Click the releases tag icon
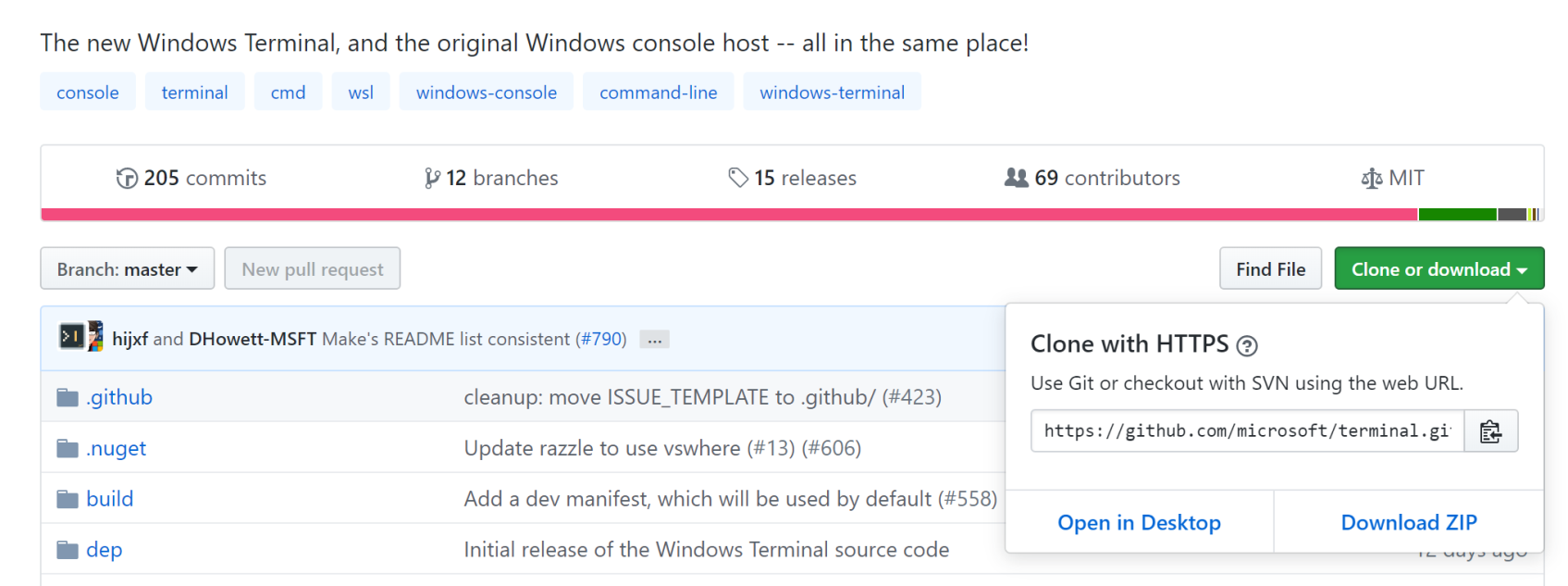The image size is (1568, 586). [737, 177]
